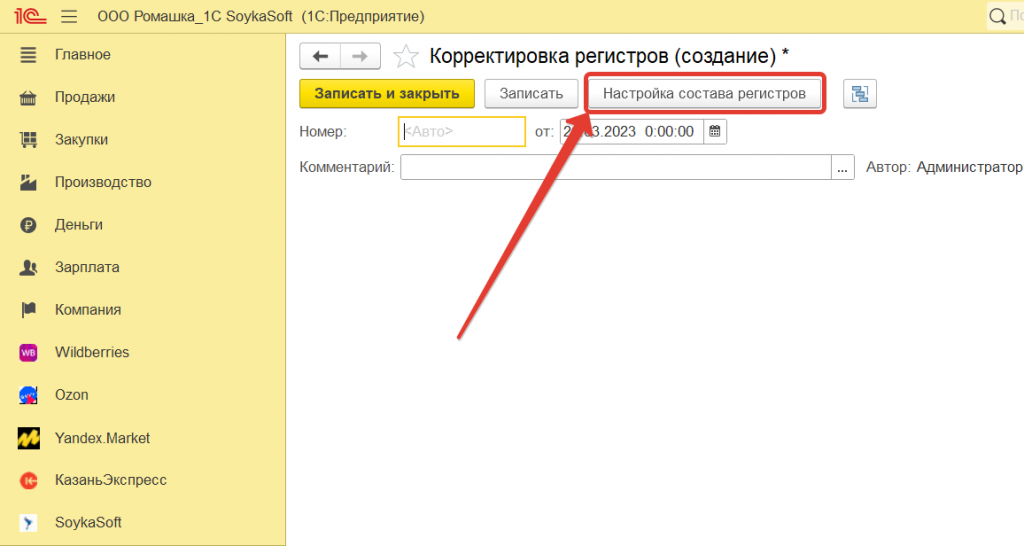1024x546 pixels.
Task: Select the Yandex.Market section
Action: pyautogui.click(x=102, y=438)
